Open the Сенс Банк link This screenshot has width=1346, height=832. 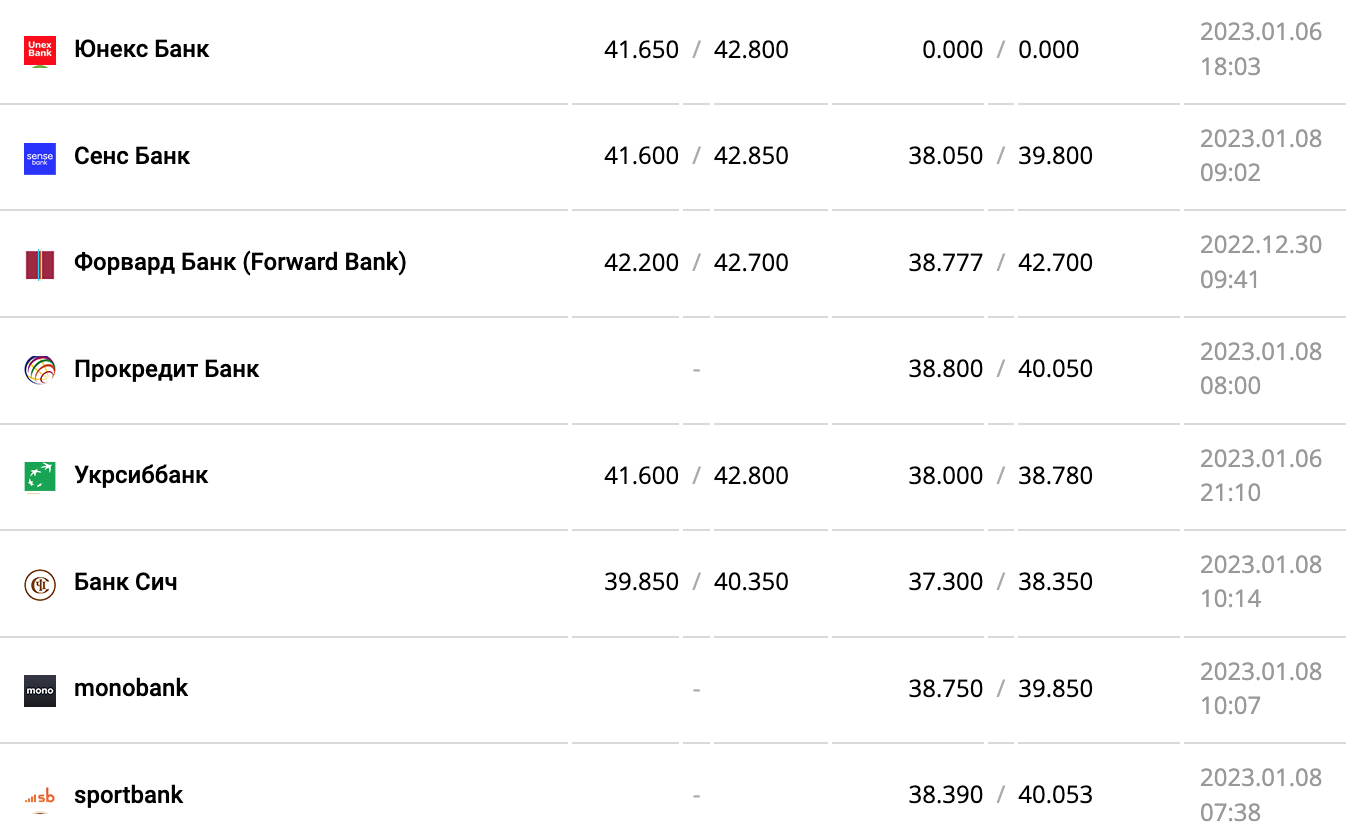pos(132,156)
